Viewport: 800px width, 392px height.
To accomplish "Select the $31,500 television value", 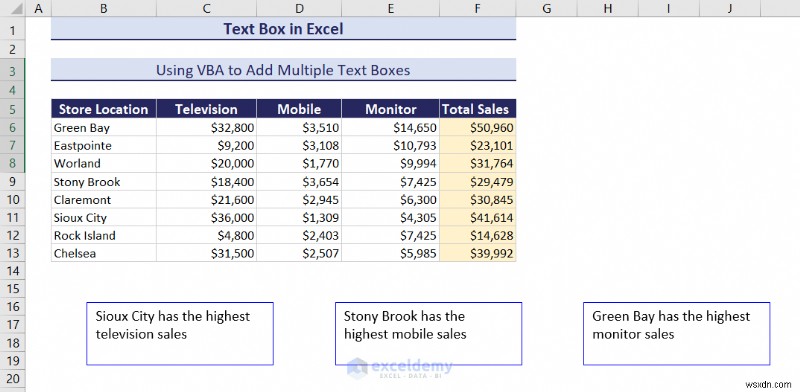I will pyautogui.click(x=206, y=253).
